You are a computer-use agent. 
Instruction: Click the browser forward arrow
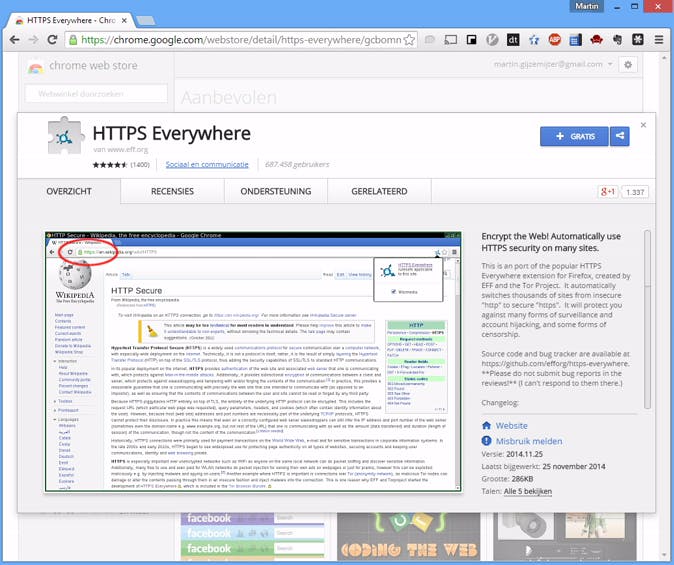[x=33, y=40]
